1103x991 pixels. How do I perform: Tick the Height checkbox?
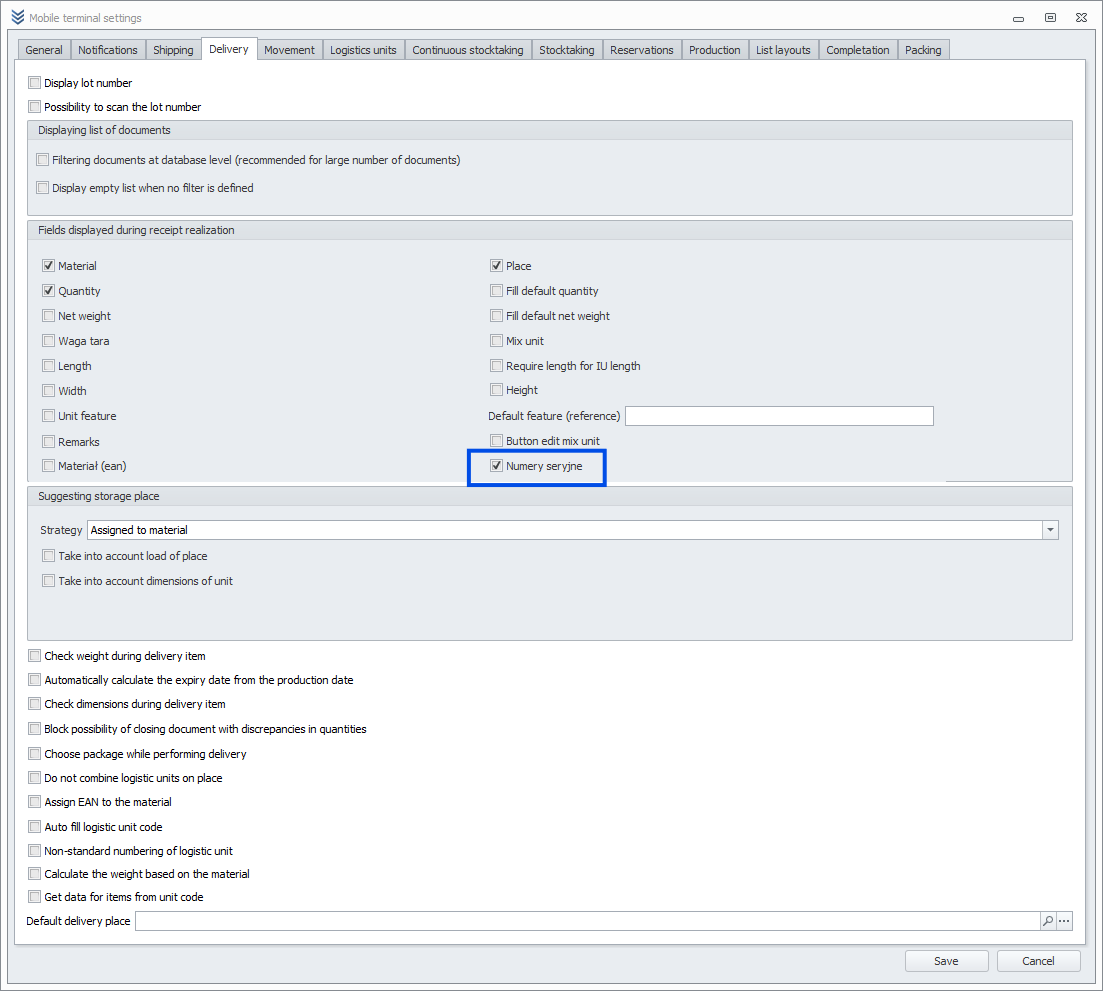497,390
